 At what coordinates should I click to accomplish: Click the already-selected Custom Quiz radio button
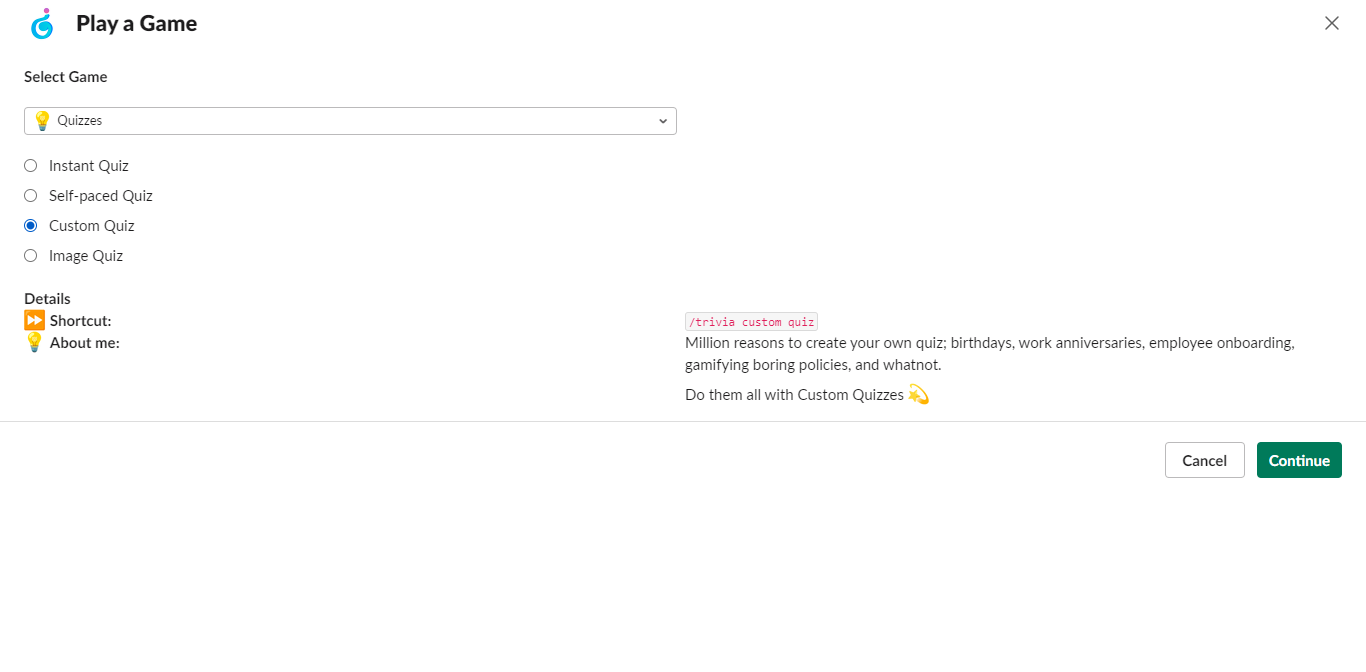tap(30, 225)
